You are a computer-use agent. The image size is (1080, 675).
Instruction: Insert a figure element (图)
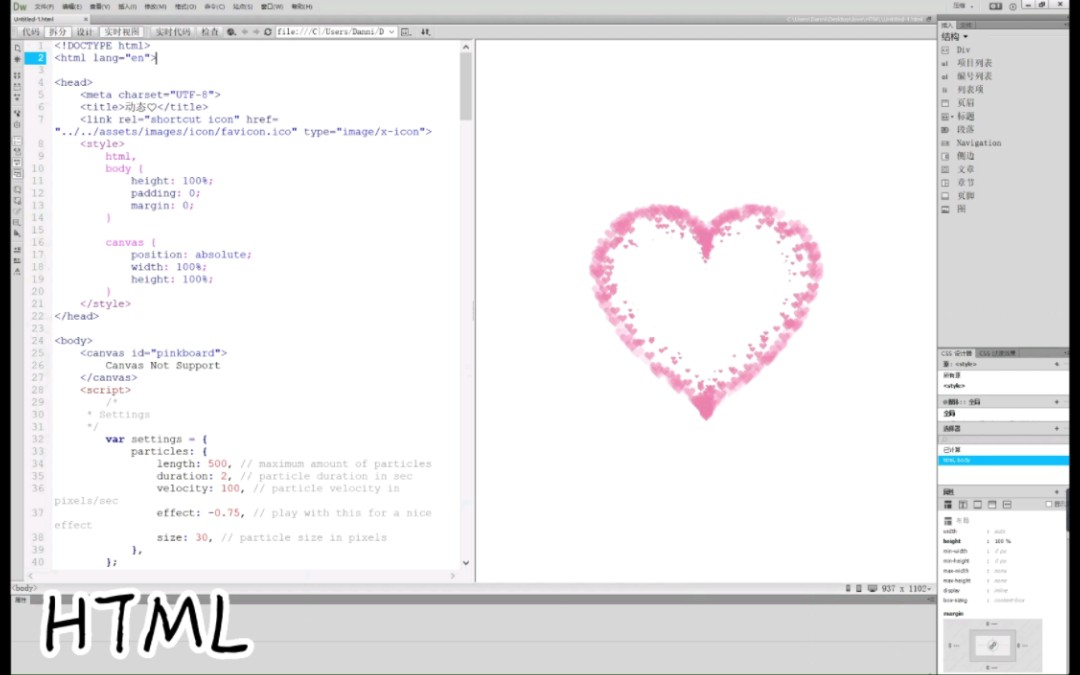[x=961, y=209]
